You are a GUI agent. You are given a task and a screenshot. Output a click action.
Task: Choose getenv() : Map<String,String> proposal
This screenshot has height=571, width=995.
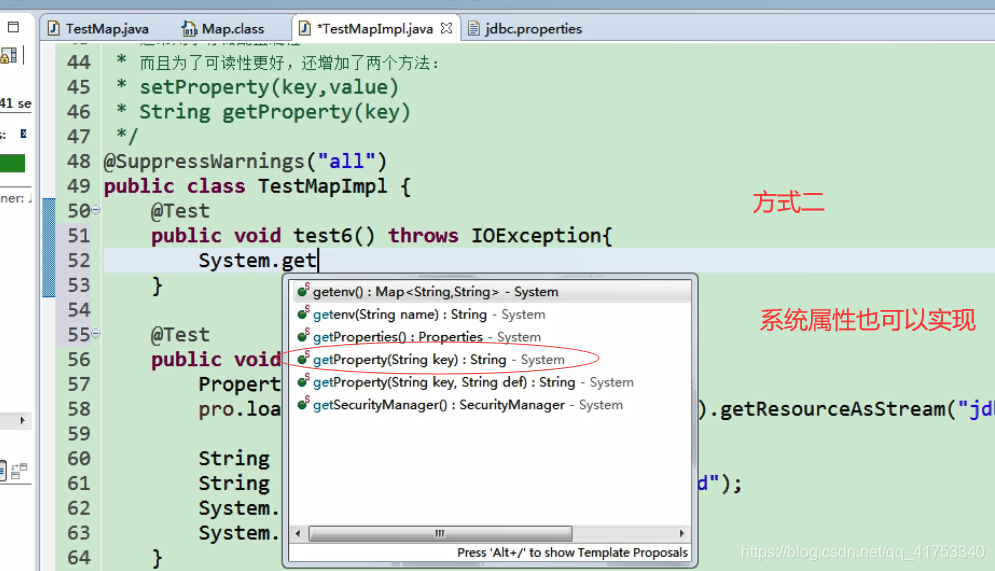pos(490,292)
